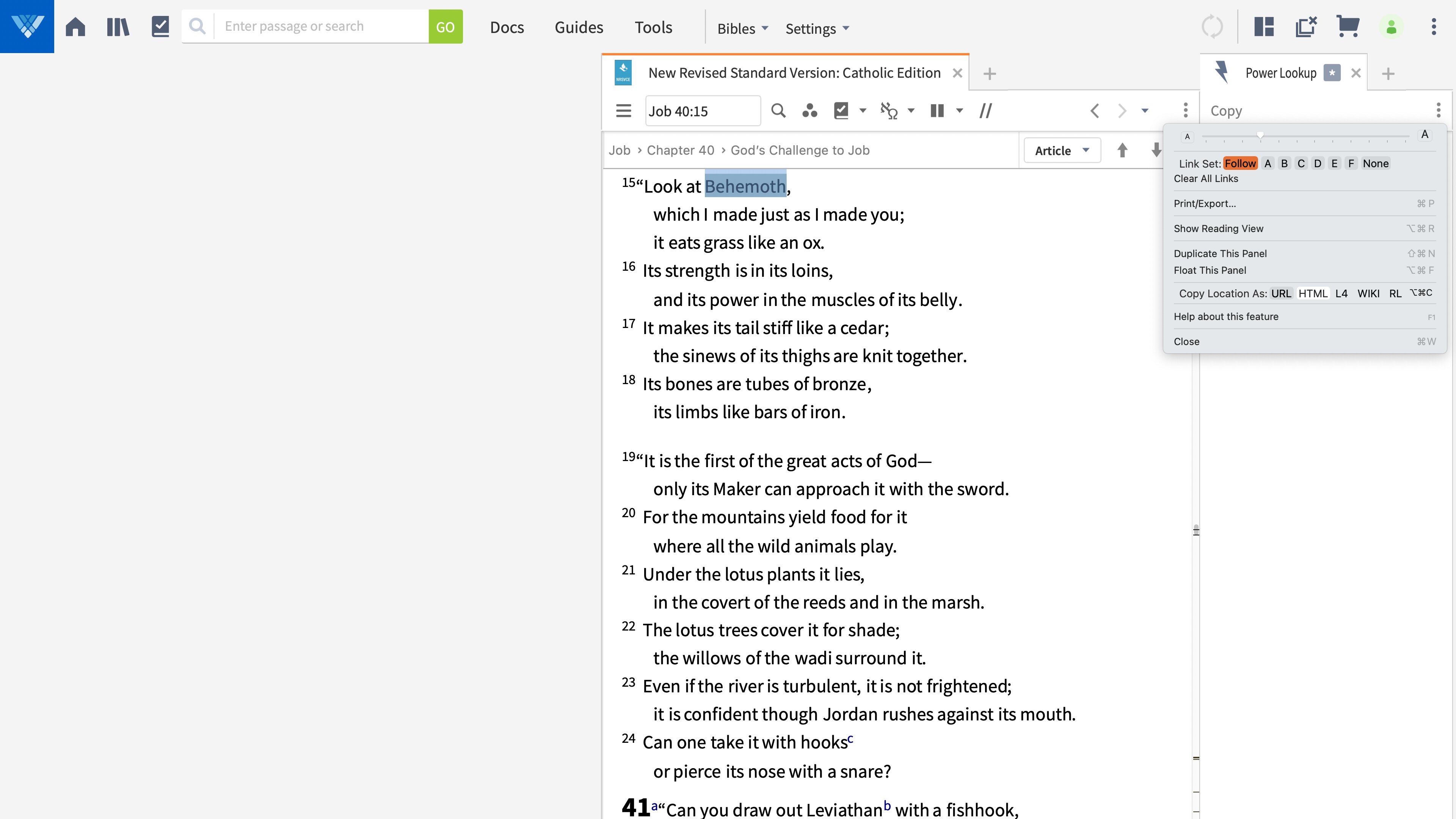This screenshot has width=1456, height=819.
Task: Open the user account avatar
Action: click(x=1392, y=27)
